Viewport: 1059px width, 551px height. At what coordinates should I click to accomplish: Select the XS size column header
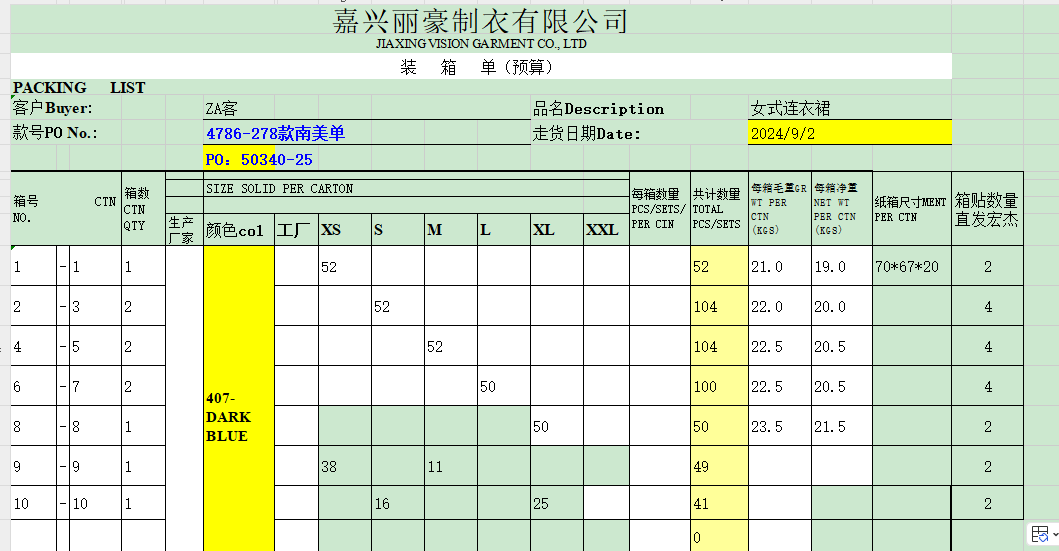331,230
